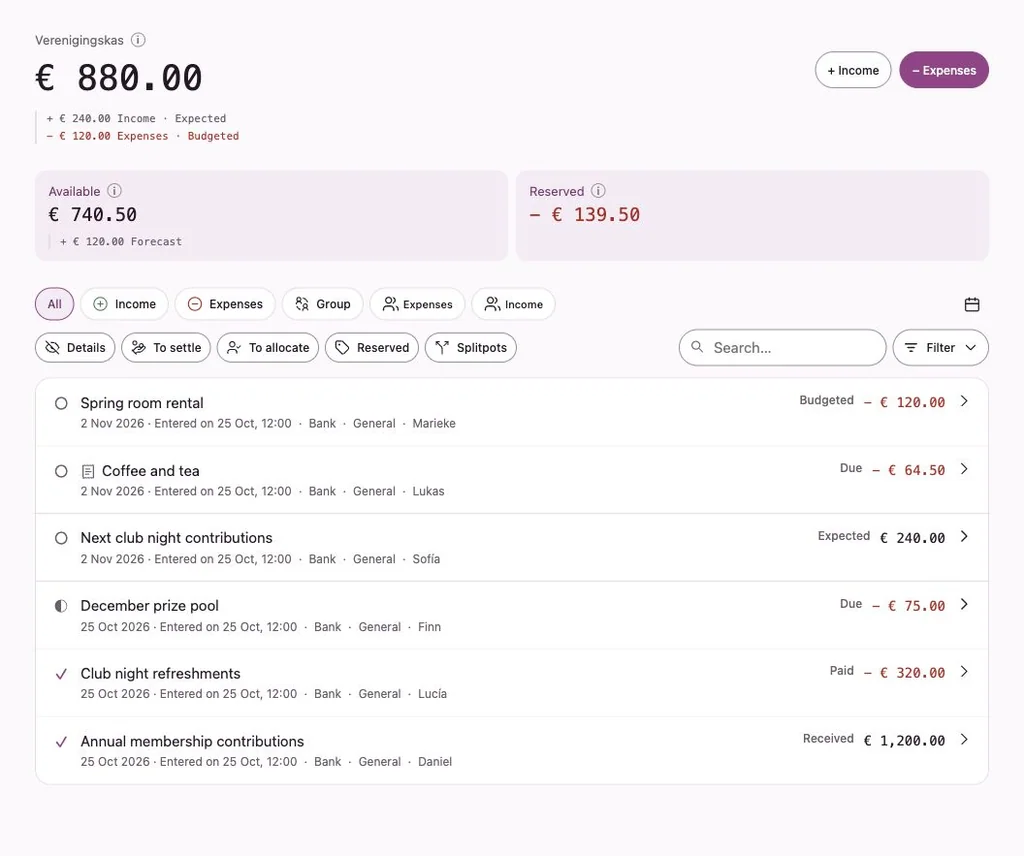Select the Group tab
Viewport: 1024px width, 856px height.
point(323,304)
